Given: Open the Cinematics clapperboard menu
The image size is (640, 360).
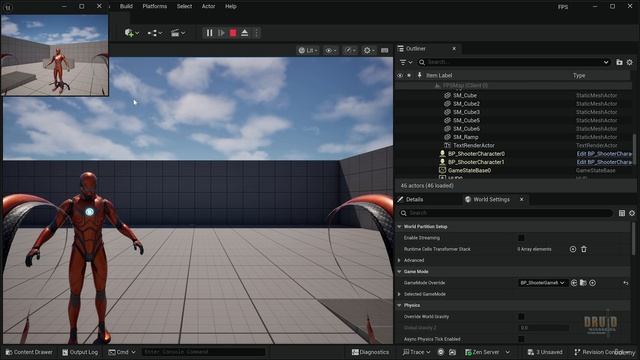Looking at the screenshot, I should point(178,33).
